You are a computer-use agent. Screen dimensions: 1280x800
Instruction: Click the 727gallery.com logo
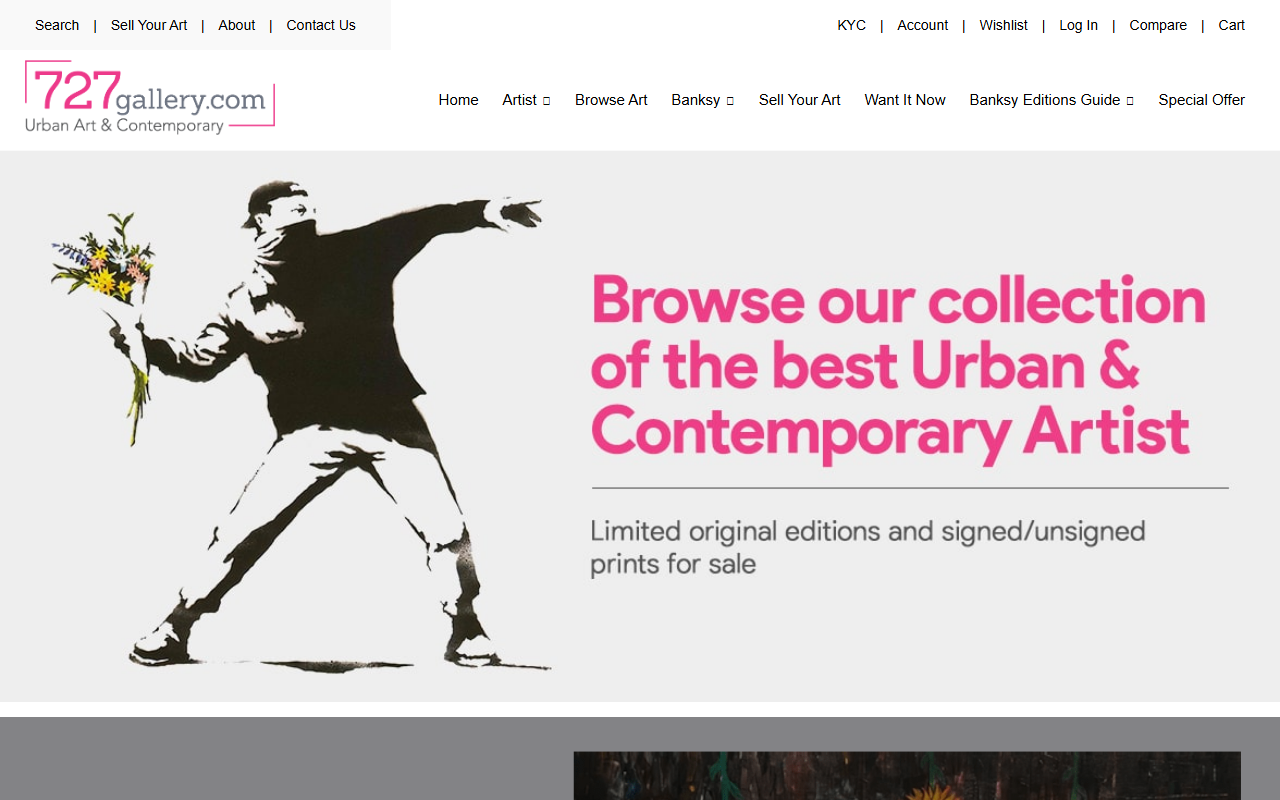pyautogui.click(x=150, y=97)
